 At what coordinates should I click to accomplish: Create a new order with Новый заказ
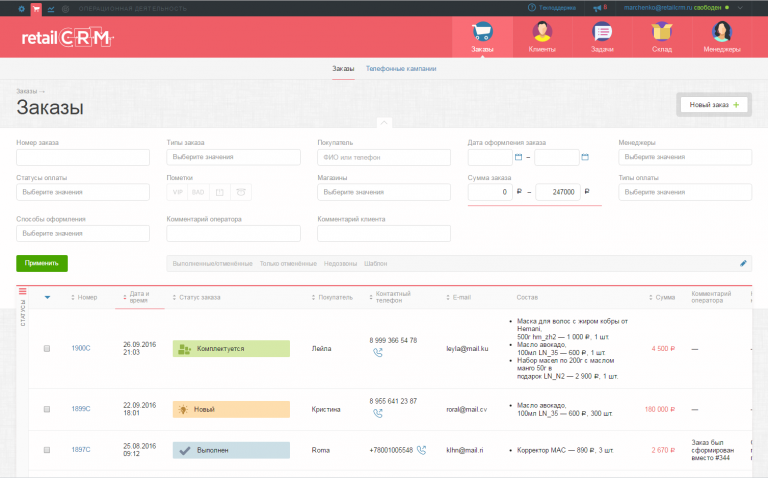click(x=714, y=105)
